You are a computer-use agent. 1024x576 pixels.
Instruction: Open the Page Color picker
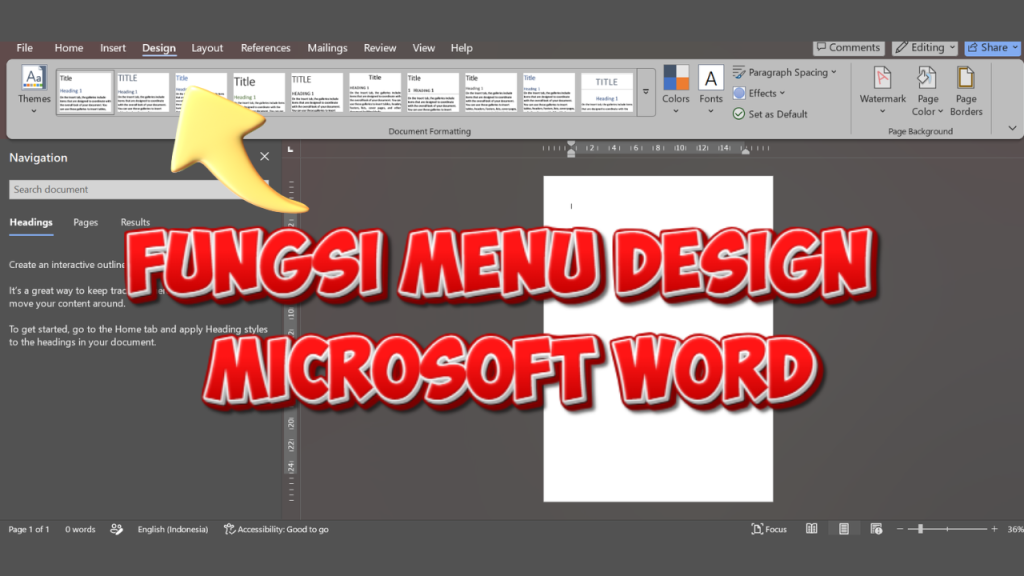tap(927, 91)
